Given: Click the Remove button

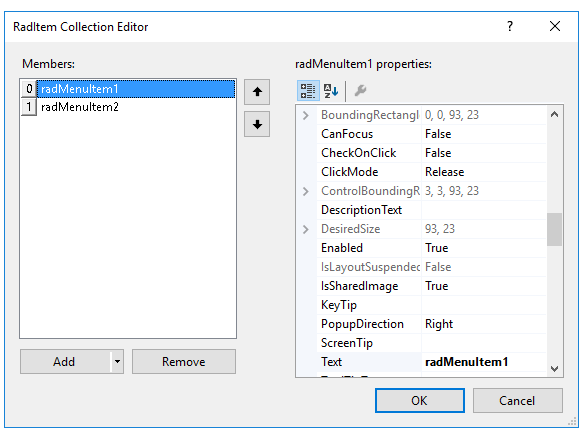Looking at the screenshot, I should (183, 362).
